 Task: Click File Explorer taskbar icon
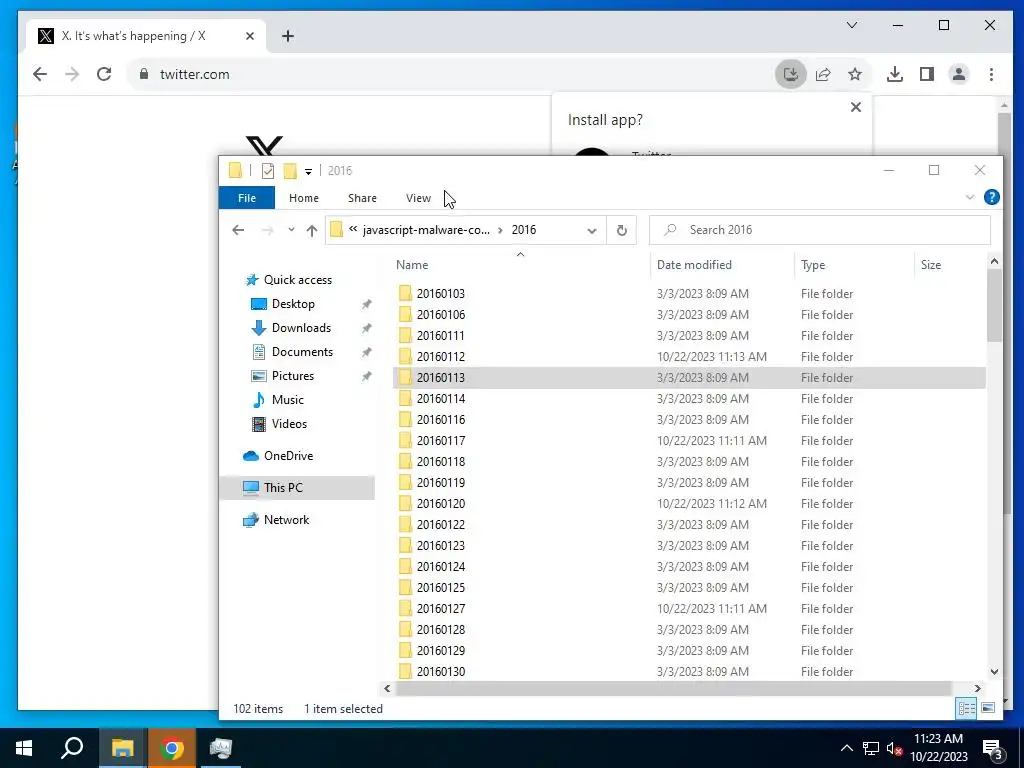(x=122, y=748)
